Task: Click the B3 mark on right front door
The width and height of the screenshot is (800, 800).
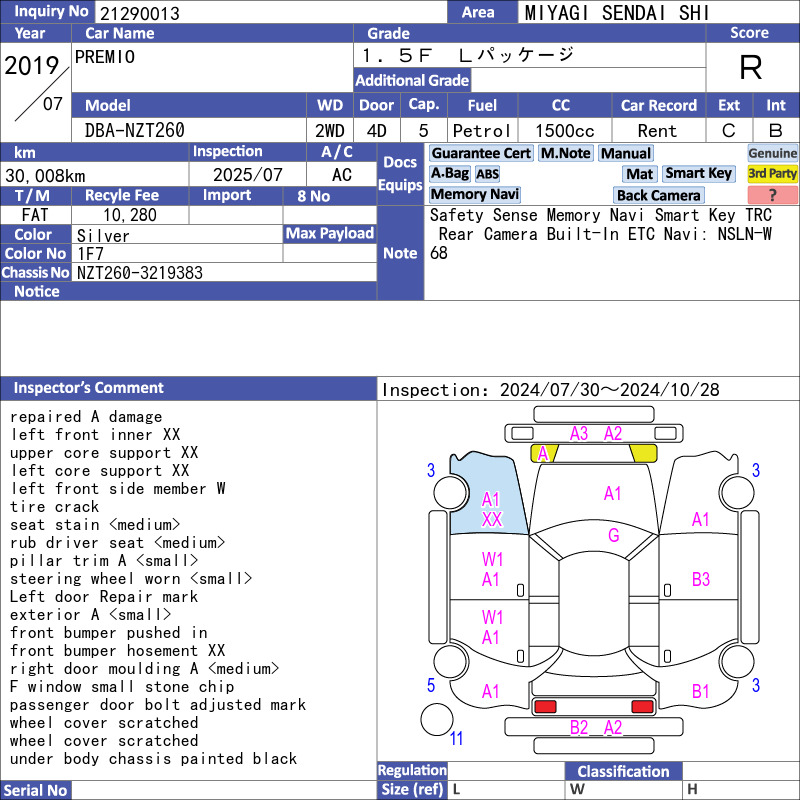Action: 701,579
